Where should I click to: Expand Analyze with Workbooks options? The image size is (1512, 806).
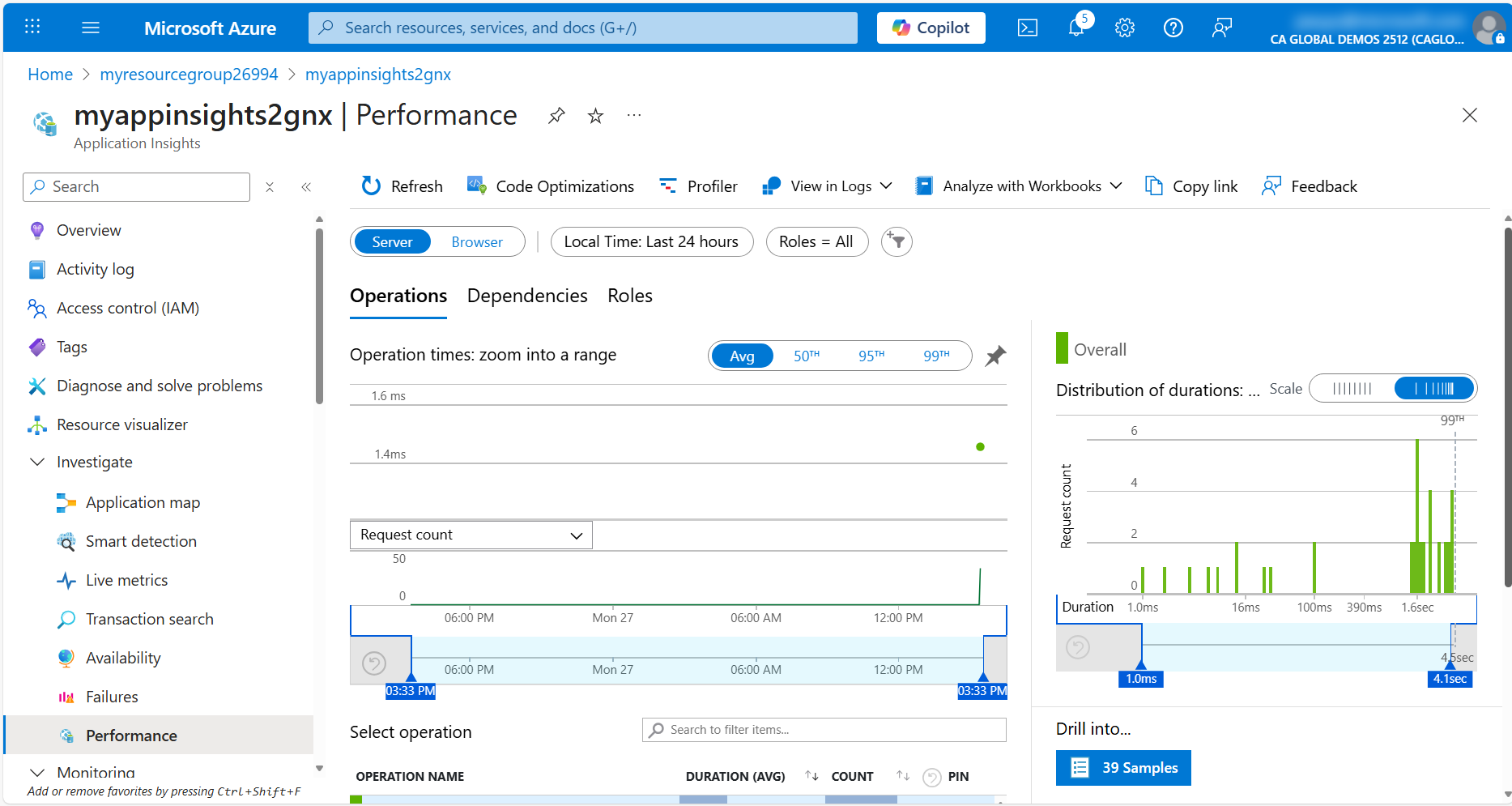(x=1017, y=186)
